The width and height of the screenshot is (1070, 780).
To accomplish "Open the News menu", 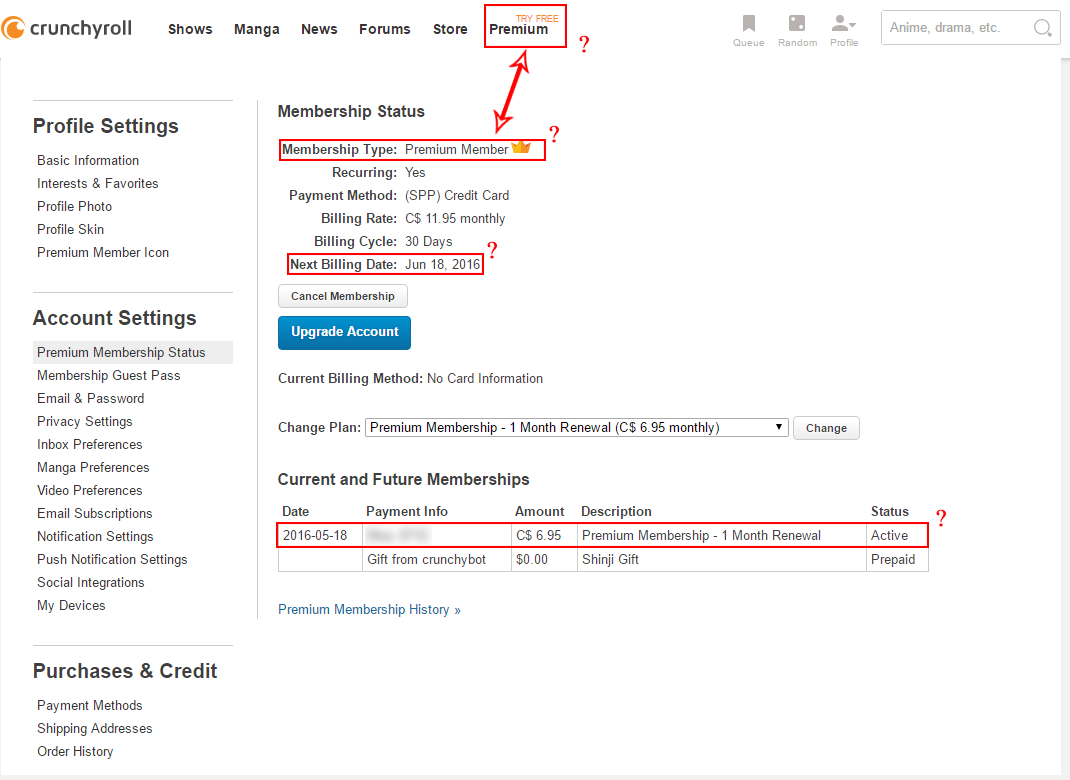I will (x=319, y=29).
